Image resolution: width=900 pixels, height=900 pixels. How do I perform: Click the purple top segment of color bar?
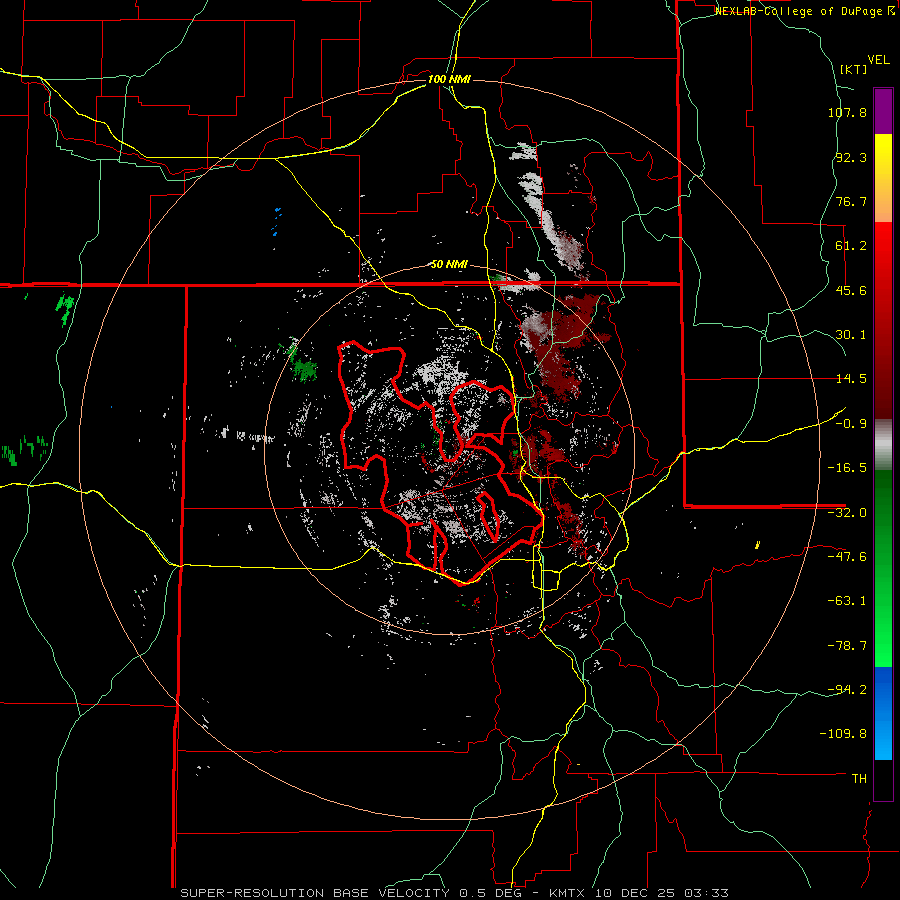point(883,111)
